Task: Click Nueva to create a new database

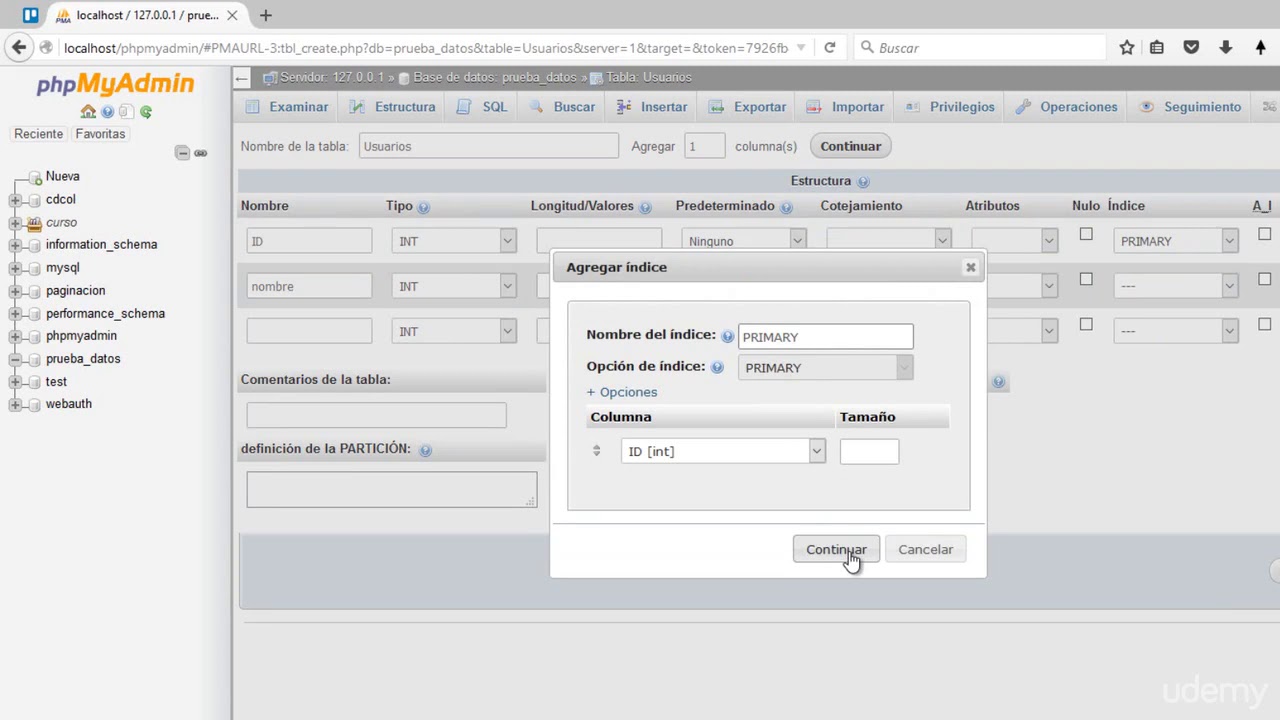Action: [x=62, y=177]
